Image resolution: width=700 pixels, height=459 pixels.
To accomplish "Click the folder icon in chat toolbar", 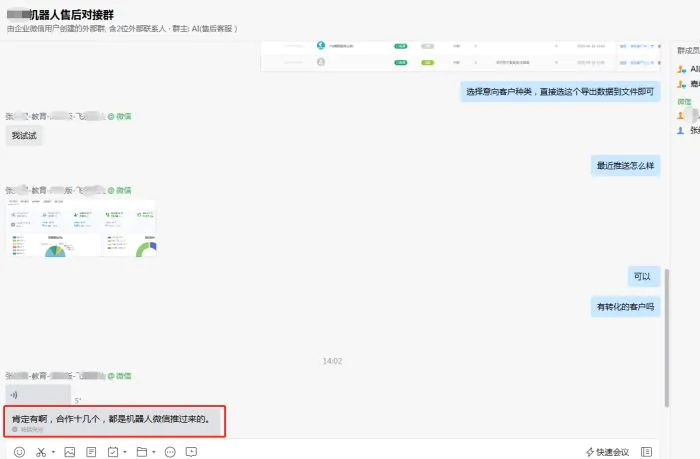I will (x=141, y=452).
